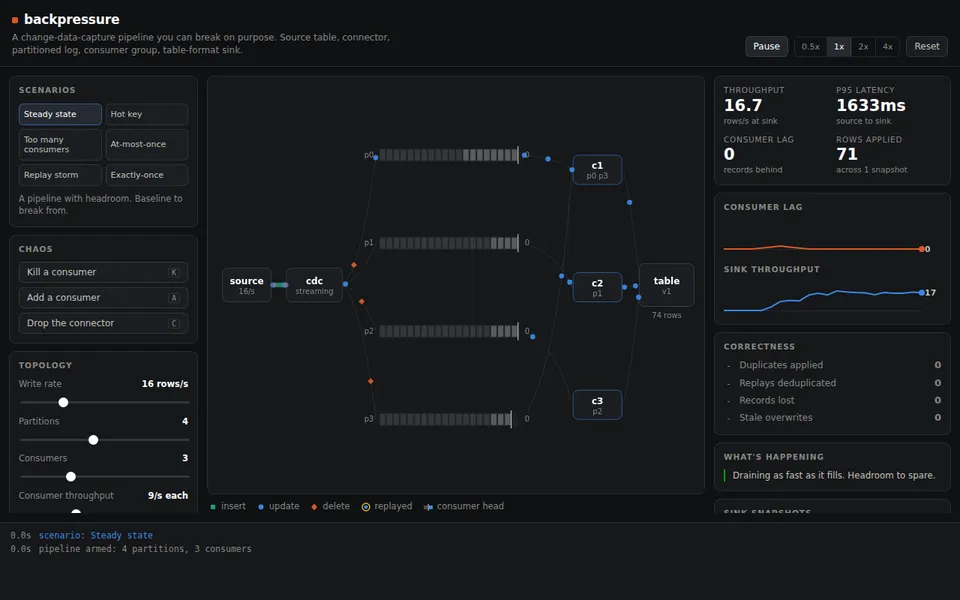Click the "pipeline armed" log entry
This screenshot has height=600, width=960.
coord(145,549)
